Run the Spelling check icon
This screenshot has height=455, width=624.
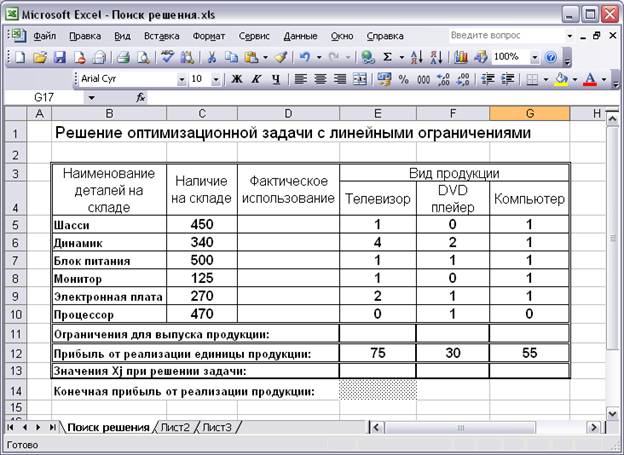(167, 57)
